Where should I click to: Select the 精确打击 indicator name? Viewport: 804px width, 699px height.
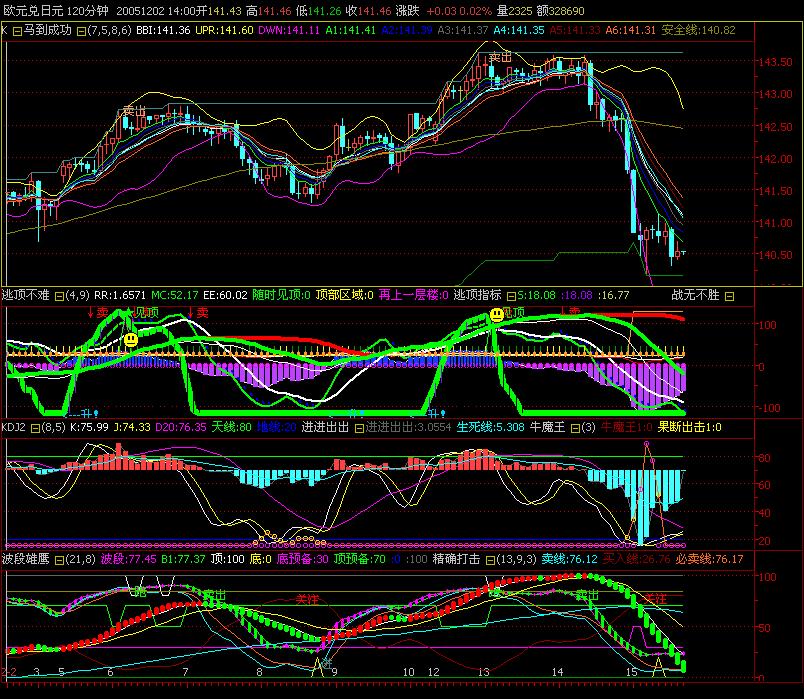tap(456, 559)
